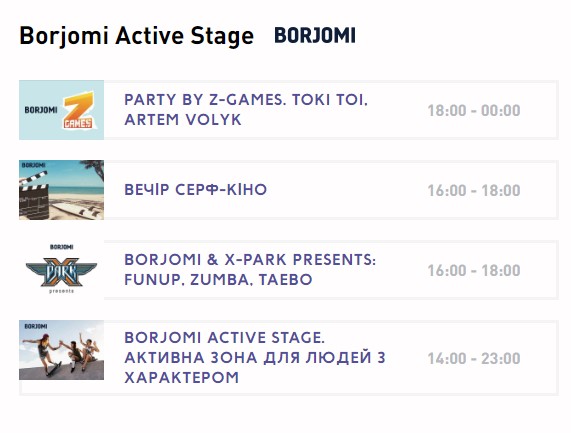The image size is (571, 433).
Task: Click the X-Park winged logo image
Action: 61,271
